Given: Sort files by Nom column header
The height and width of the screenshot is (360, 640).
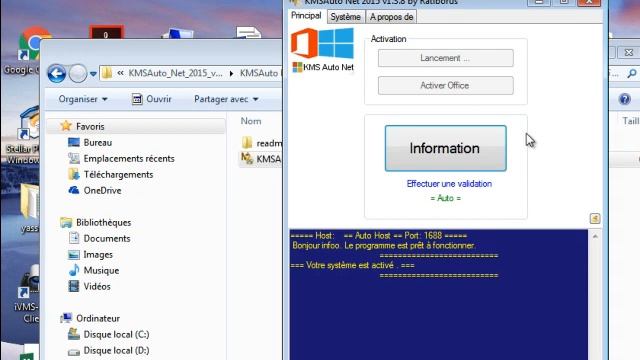Looking at the screenshot, I should coord(251,121).
